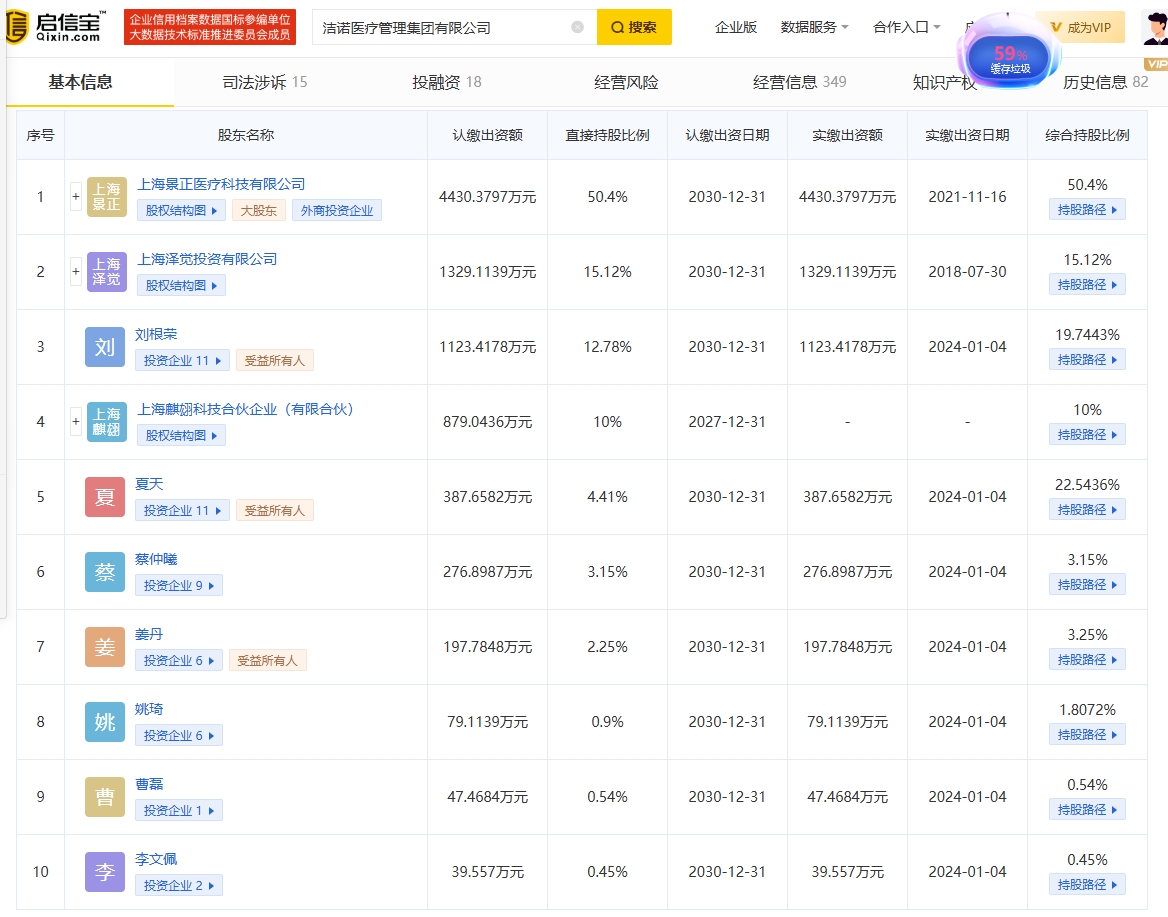Screen dimensions: 1168x917
Task: Click the 上海麒翙 shareholder logo icon
Action: [x=107, y=422]
